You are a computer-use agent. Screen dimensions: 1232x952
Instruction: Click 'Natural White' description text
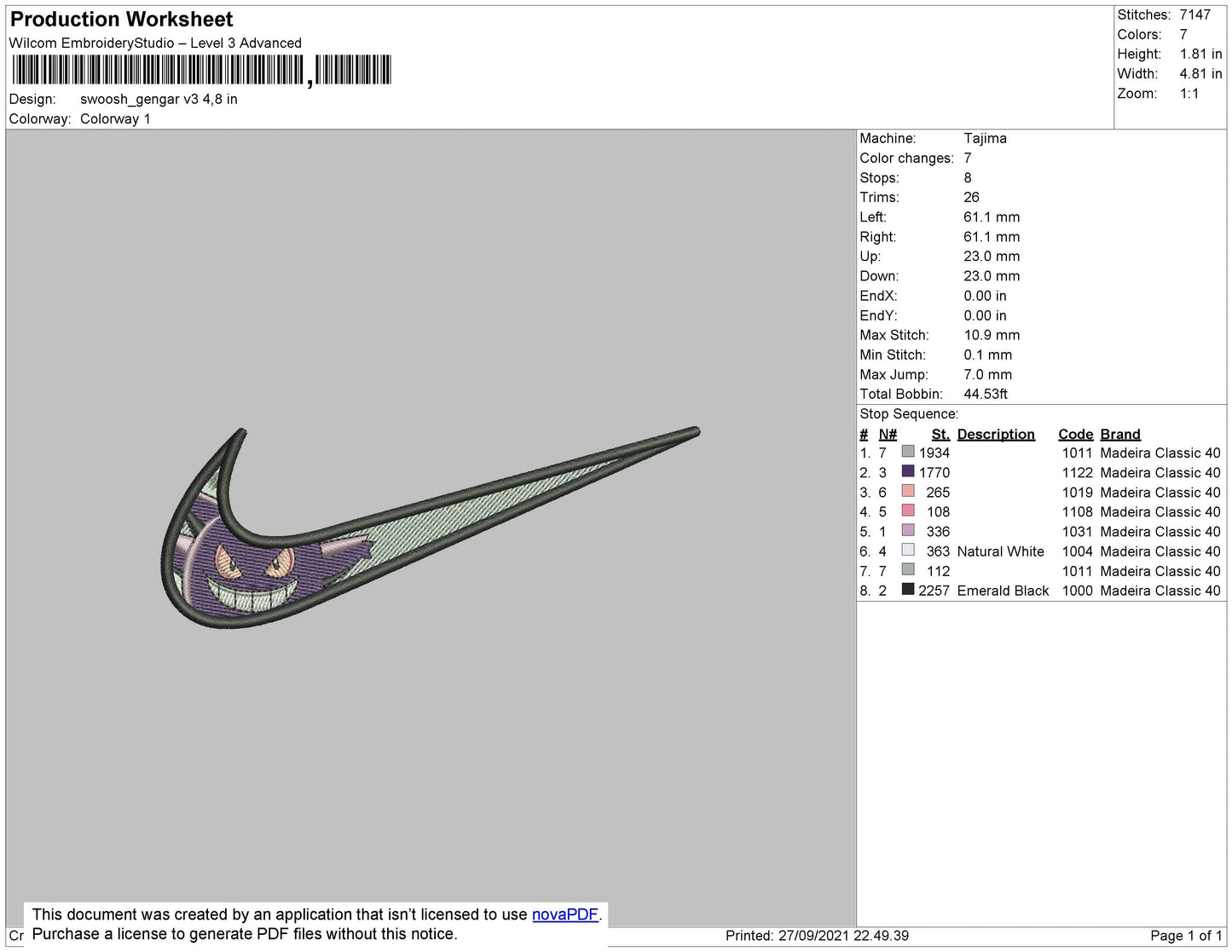[1001, 551]
